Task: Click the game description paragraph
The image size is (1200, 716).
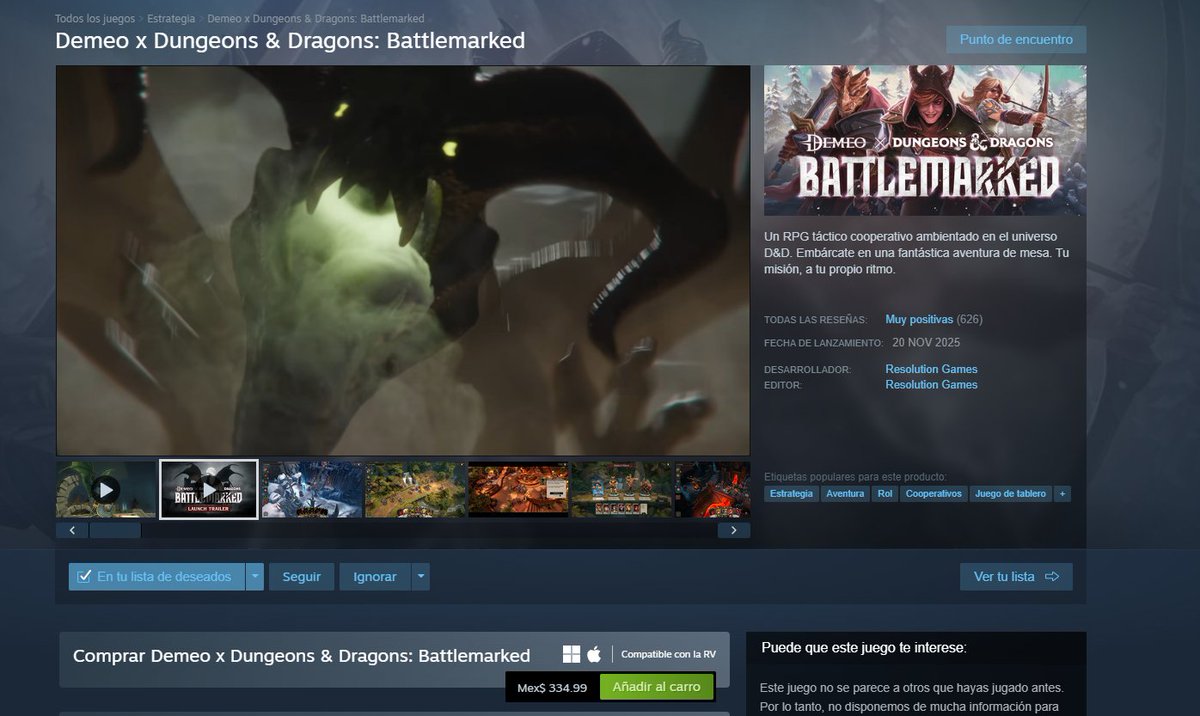Action: [x=916, y=253]
